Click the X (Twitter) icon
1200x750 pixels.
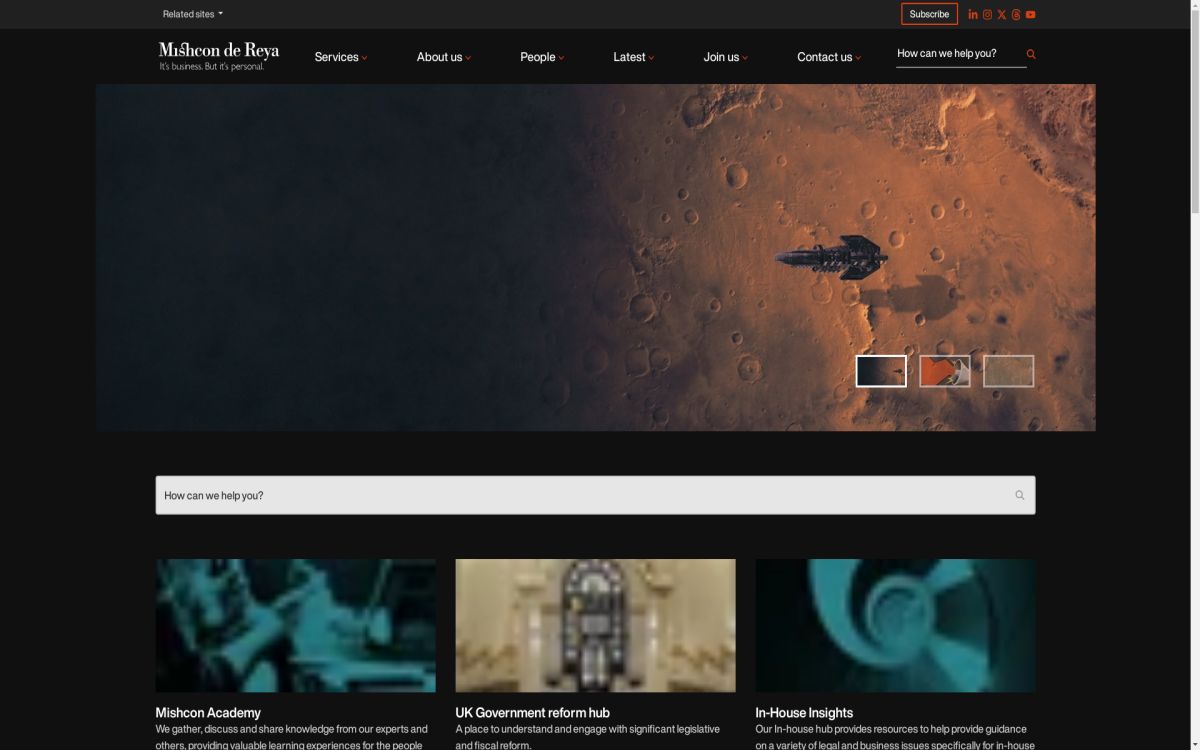click(1002, 14)
